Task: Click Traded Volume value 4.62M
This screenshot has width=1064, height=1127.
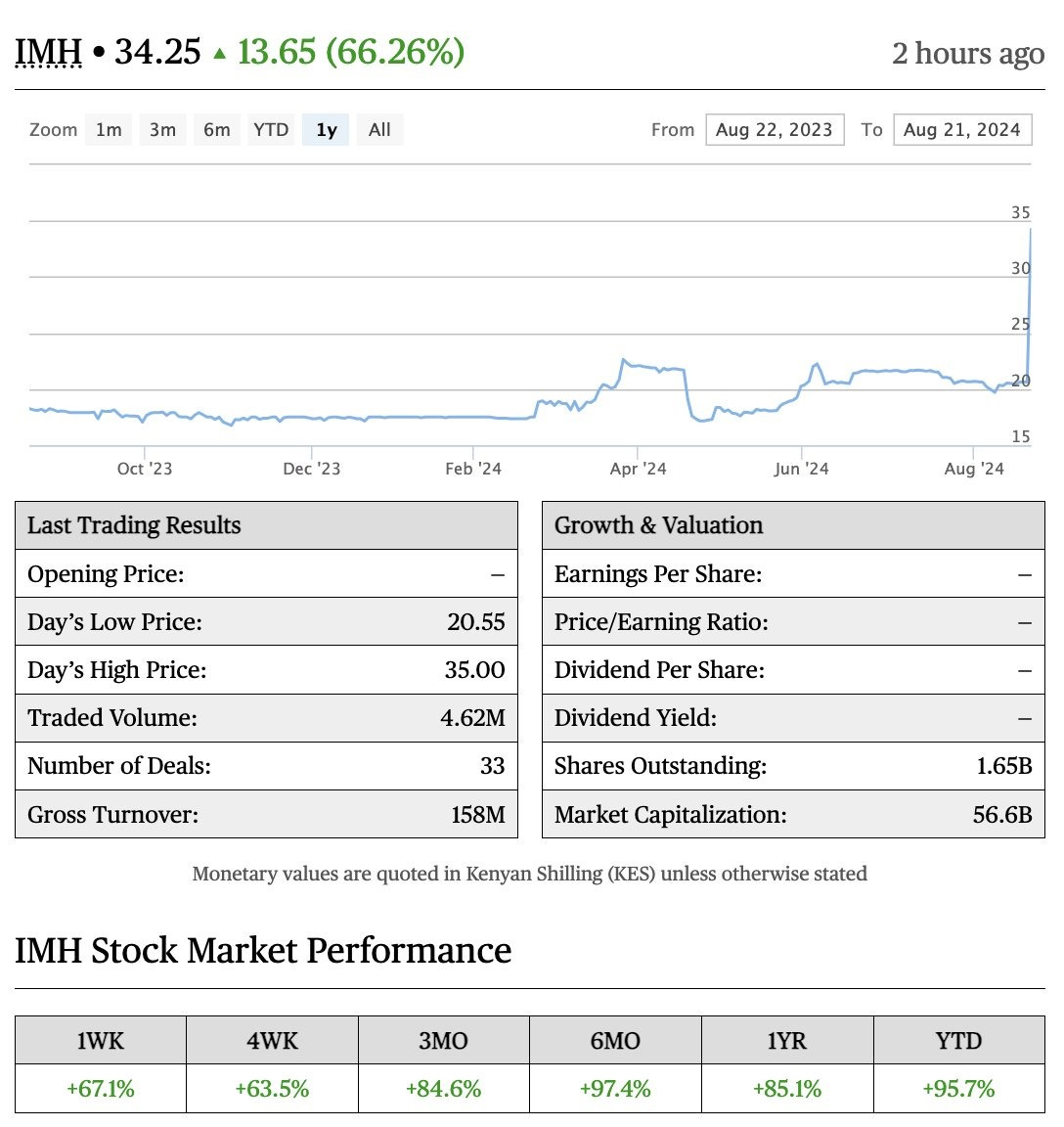Action: (472, 718)
